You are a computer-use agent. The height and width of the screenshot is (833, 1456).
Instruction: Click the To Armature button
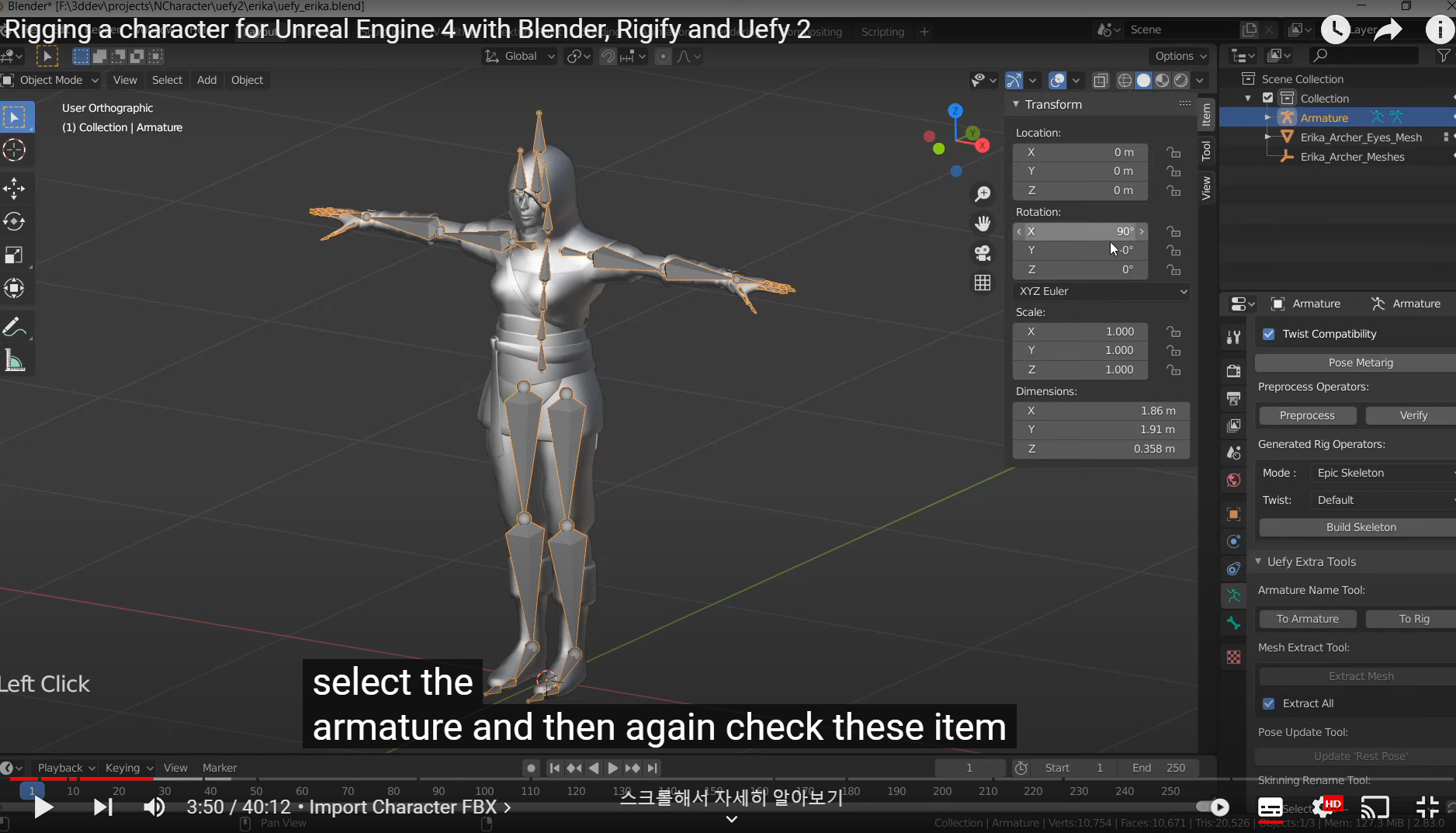tap(1307, 619)
